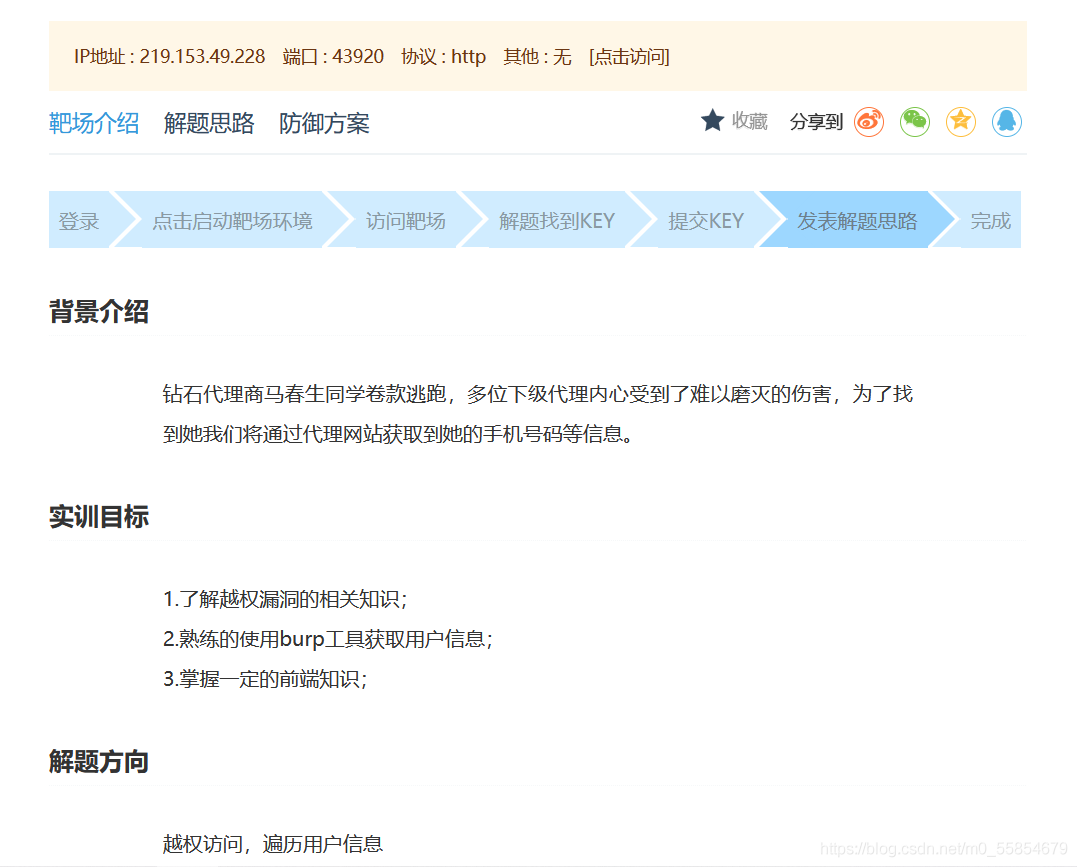The height and width of the screenshot is (867, 1077).
Task: Share to Weibo via the red icon
Action: (x=869, y=122)
